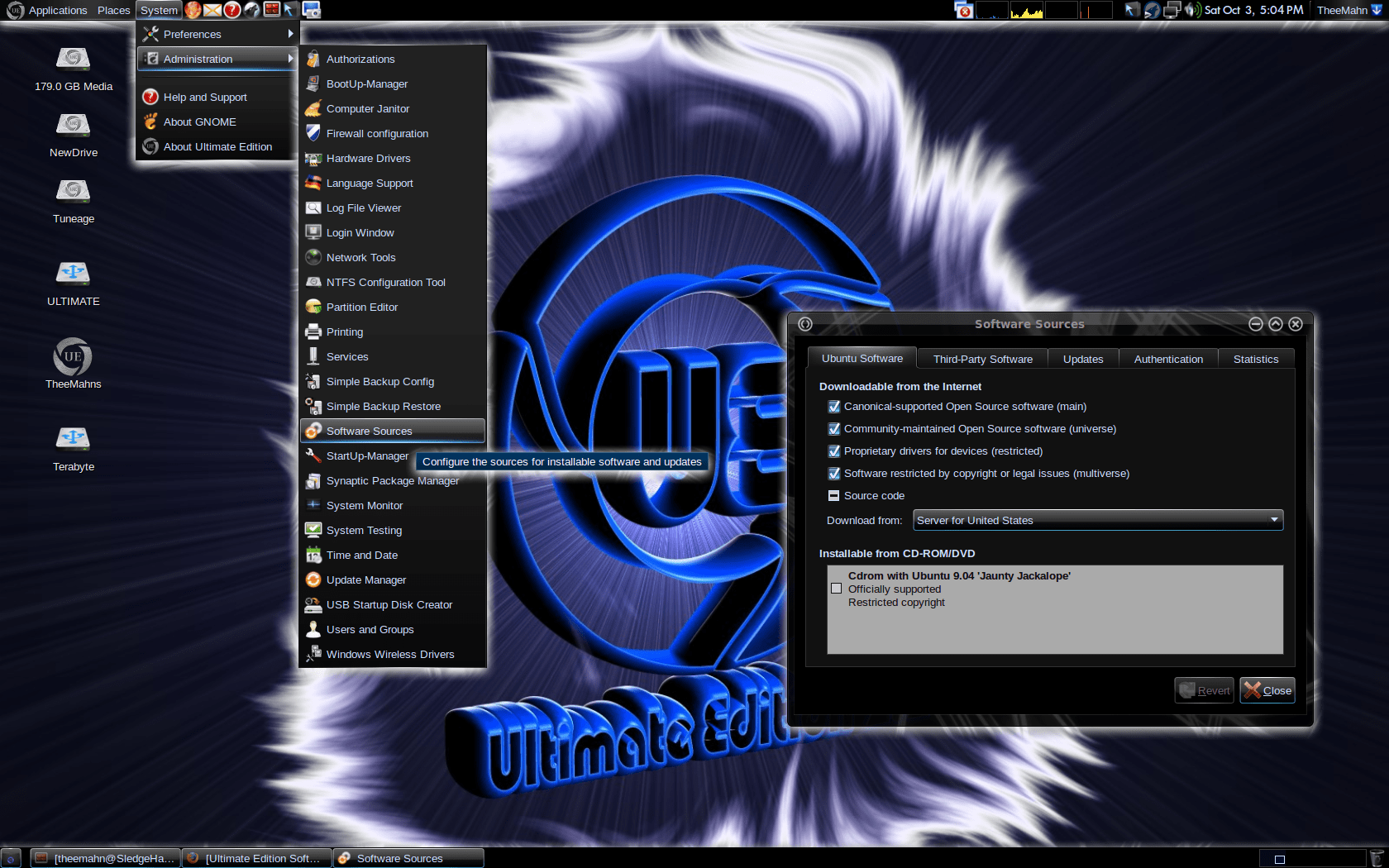Open Synaptic Package Manager
This screenshot has height=868, width=1389.
point(393,480)
